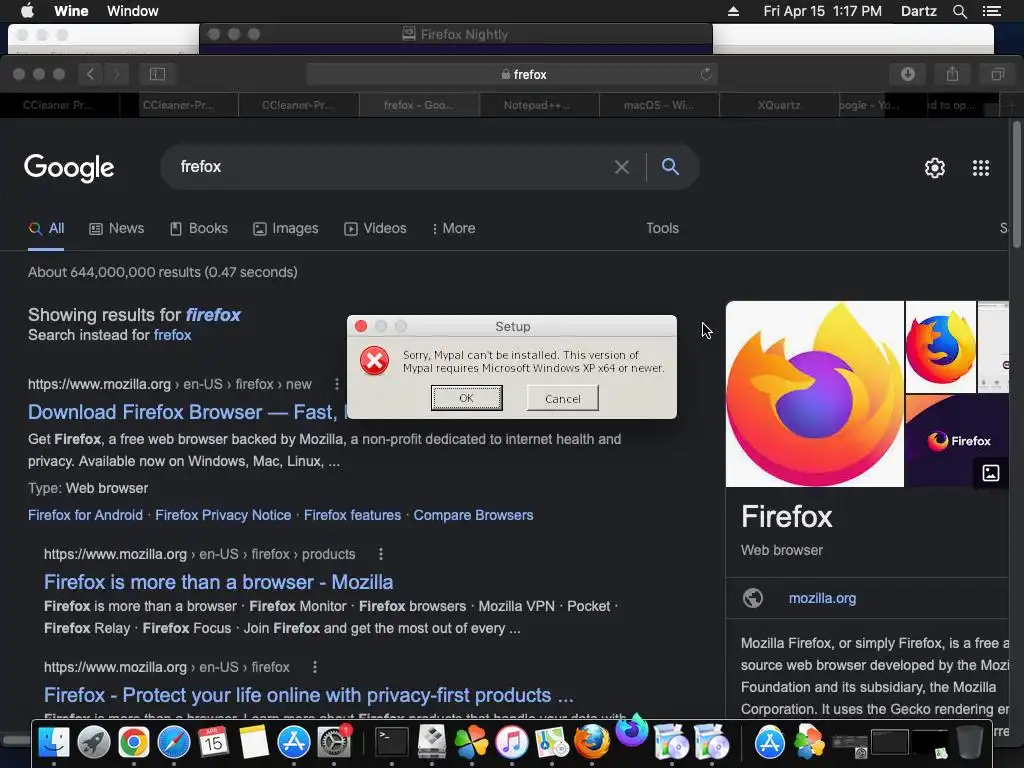Select the All results tab
Screen dimensions: 1024x768
click(46, 229)
